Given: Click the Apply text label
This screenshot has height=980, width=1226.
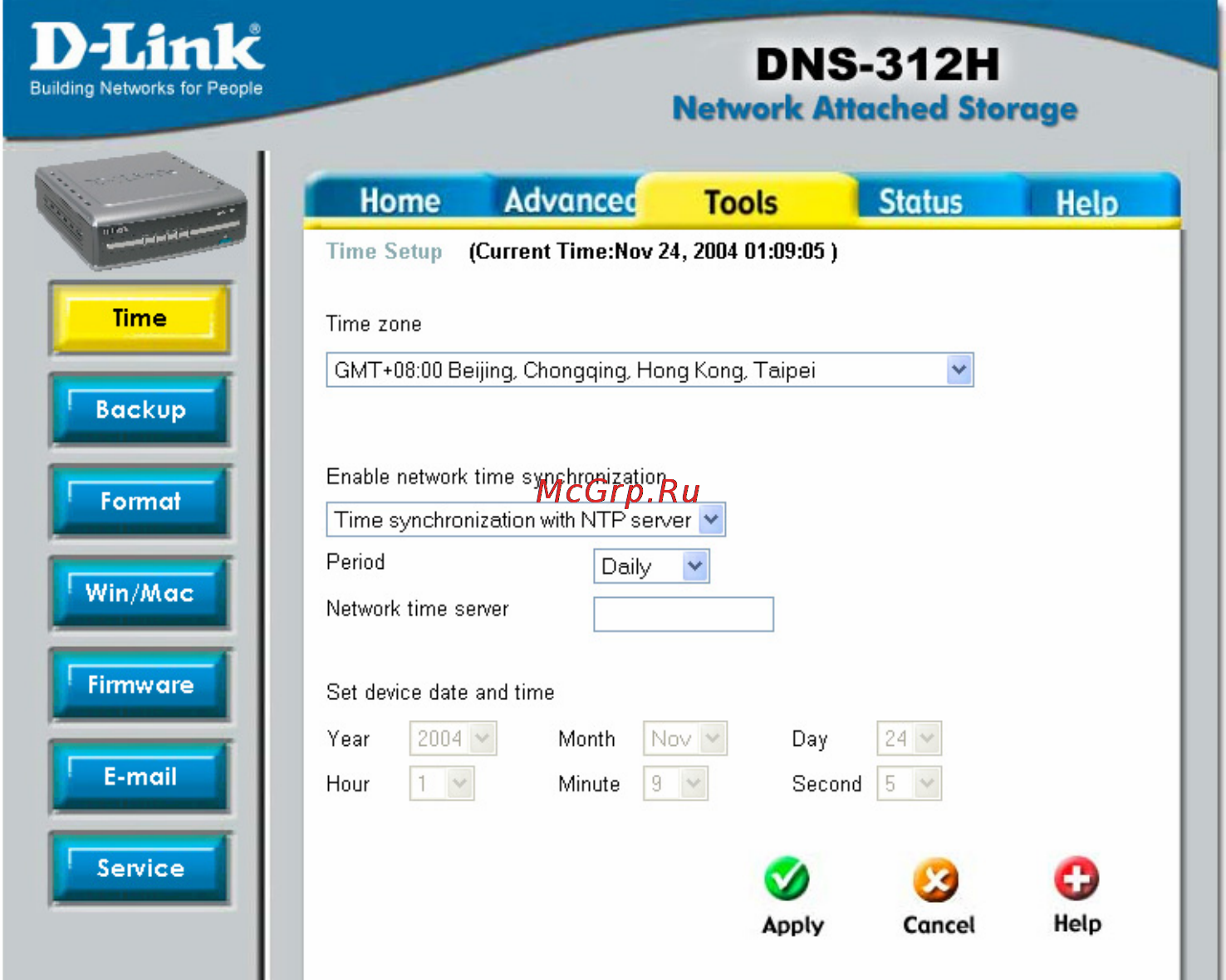Looking at the screenshot, I should point(792,925).
